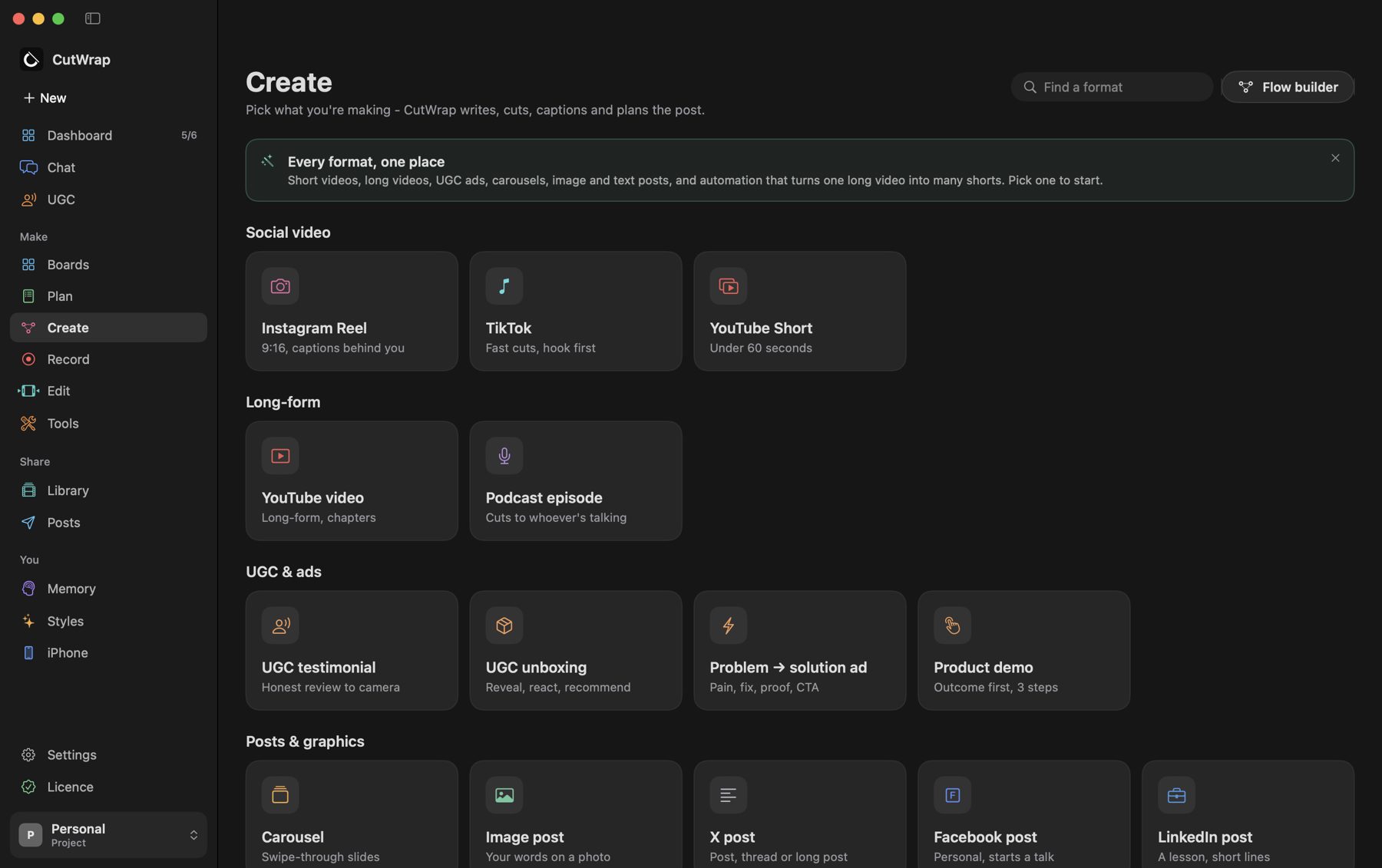Open the Plan section

108,296
